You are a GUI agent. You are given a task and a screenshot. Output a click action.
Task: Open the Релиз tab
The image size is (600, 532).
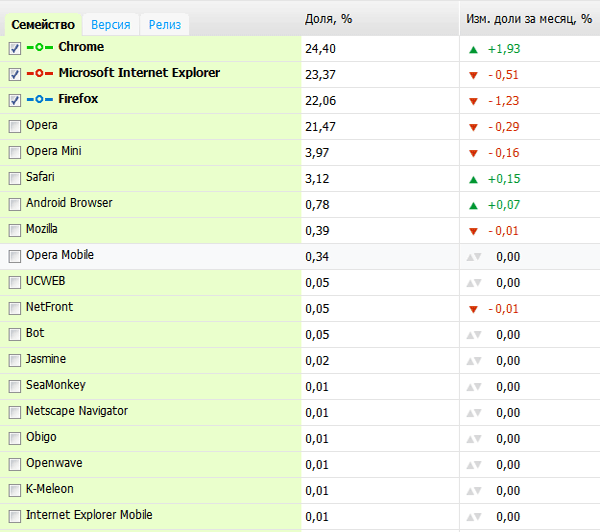click(165, 24)
